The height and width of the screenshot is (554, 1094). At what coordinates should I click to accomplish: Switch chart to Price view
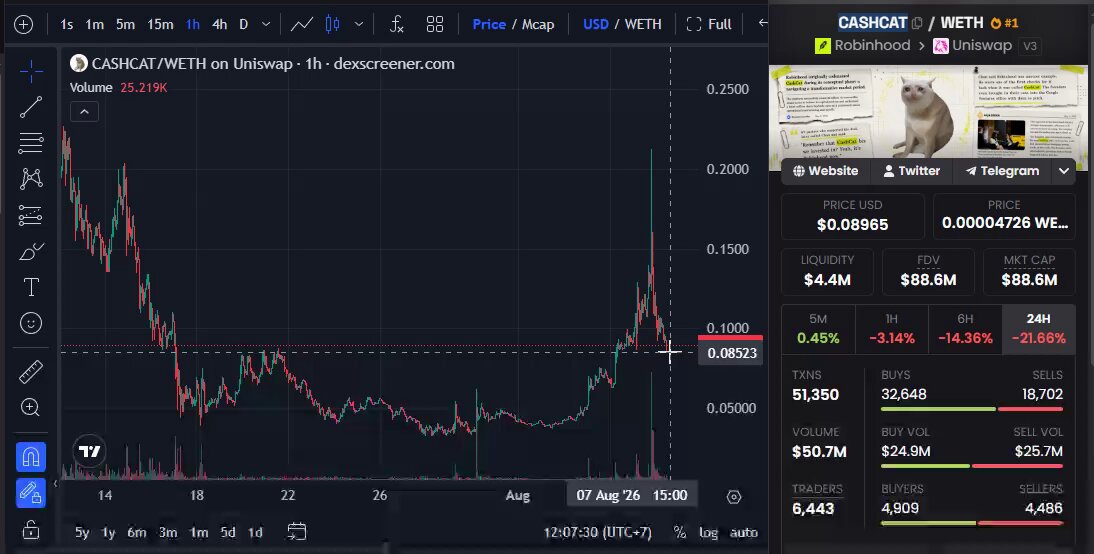point(489,24)
